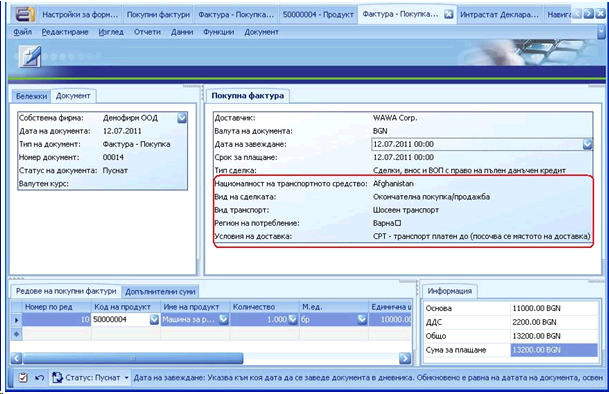Click the Срок за плащане value
This screenshot has width=609, height=394.
pyautogui.click(x=403, y=157)
